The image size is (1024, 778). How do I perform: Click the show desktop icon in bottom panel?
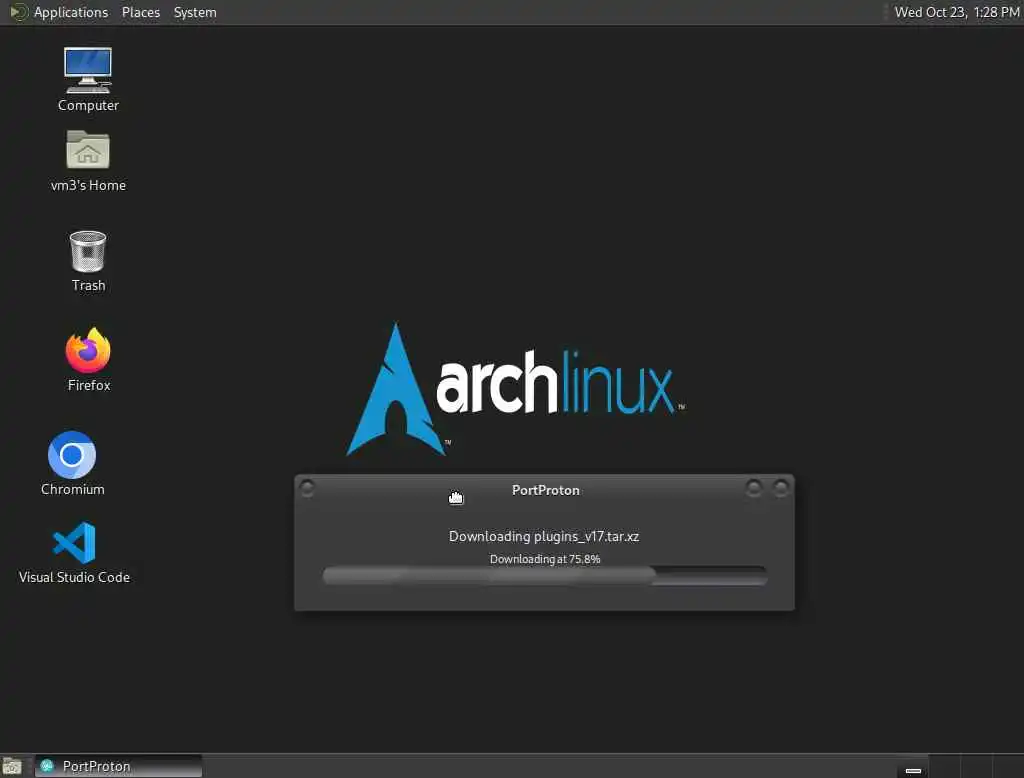pyautogui.click(x=12, y=766)
